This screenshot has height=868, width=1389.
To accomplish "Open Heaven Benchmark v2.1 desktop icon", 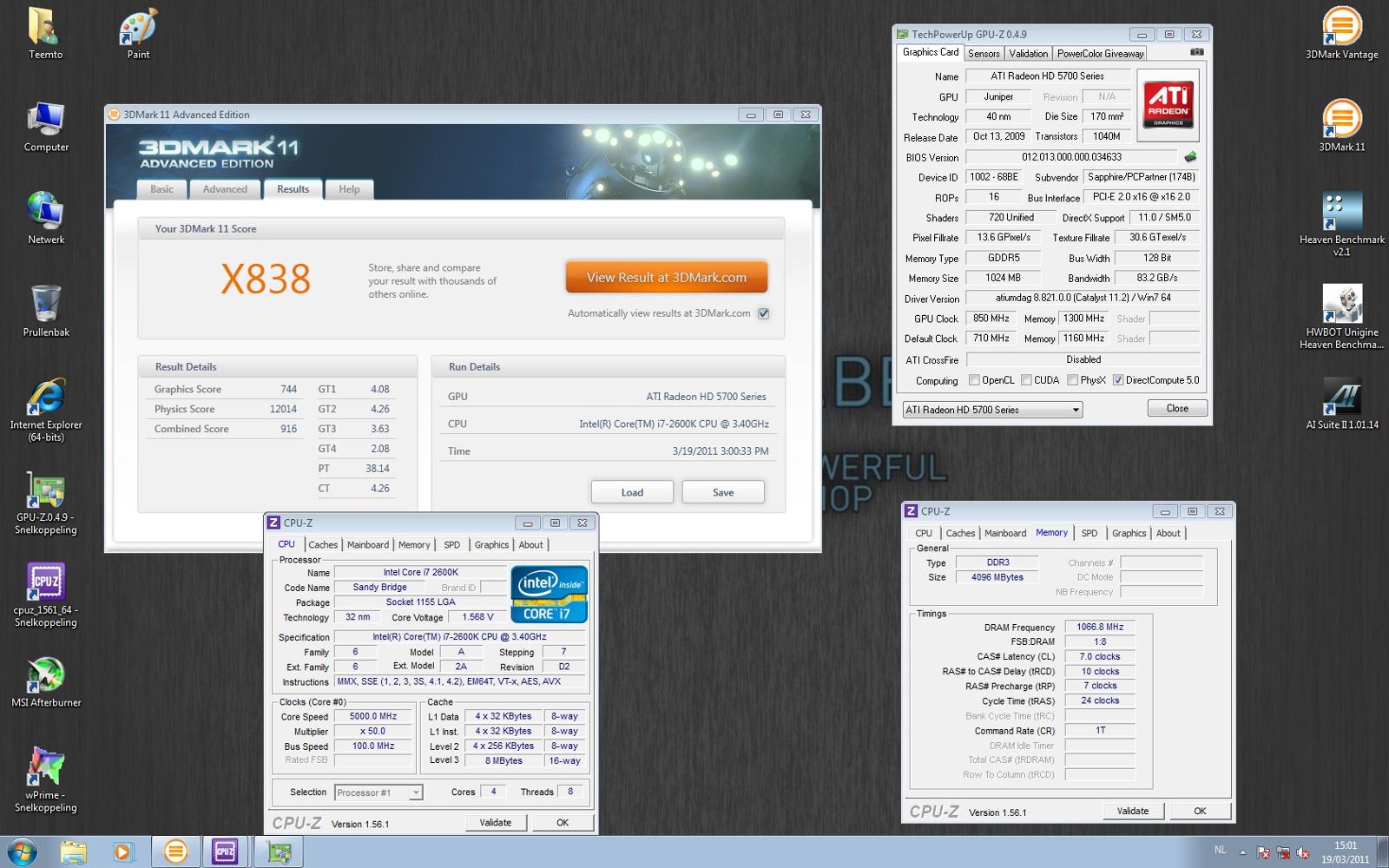I will coord(1342,224).
